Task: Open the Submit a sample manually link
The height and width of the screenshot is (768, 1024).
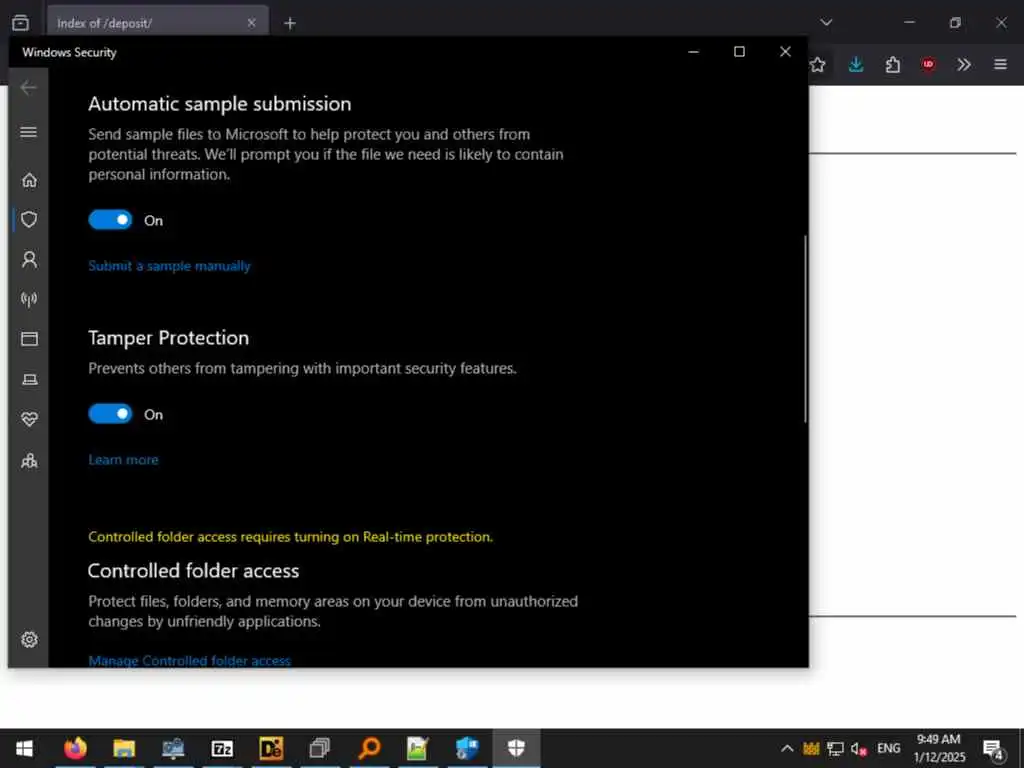Action: click(169, 266)
